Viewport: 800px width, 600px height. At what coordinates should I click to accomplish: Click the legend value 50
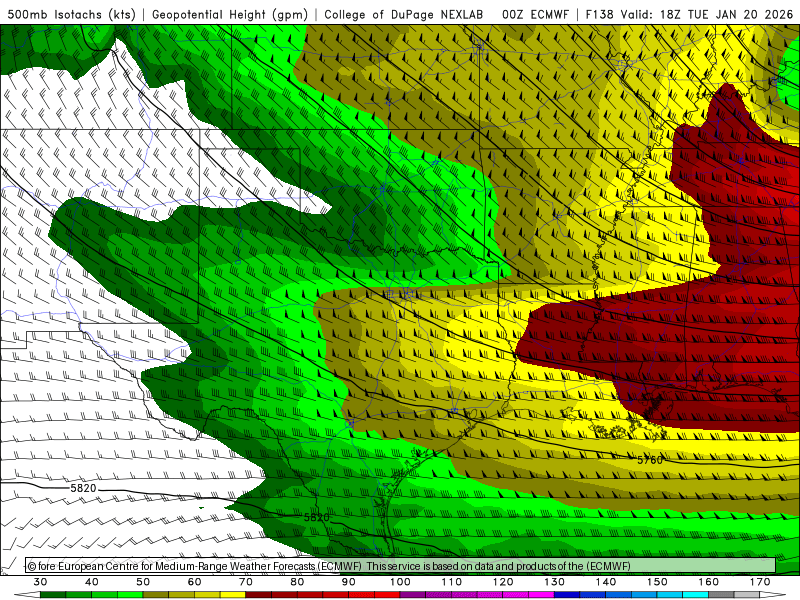coord(143,582)
